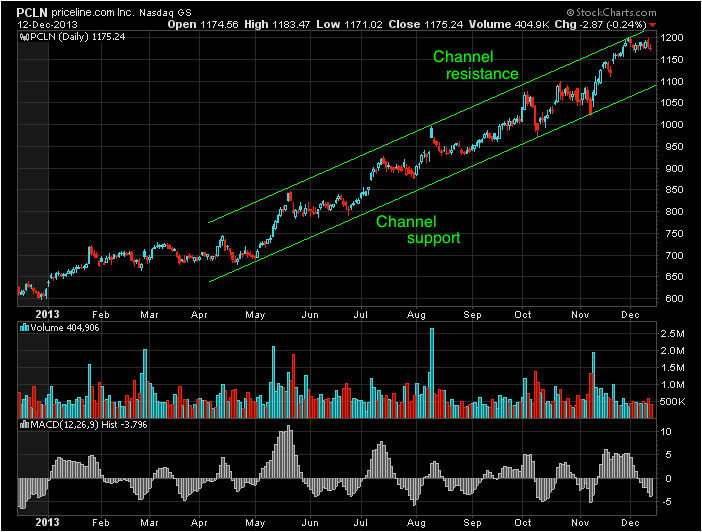
Task: Click the 'Nasdaq GS' exchange label
Action: coord(165,13)
